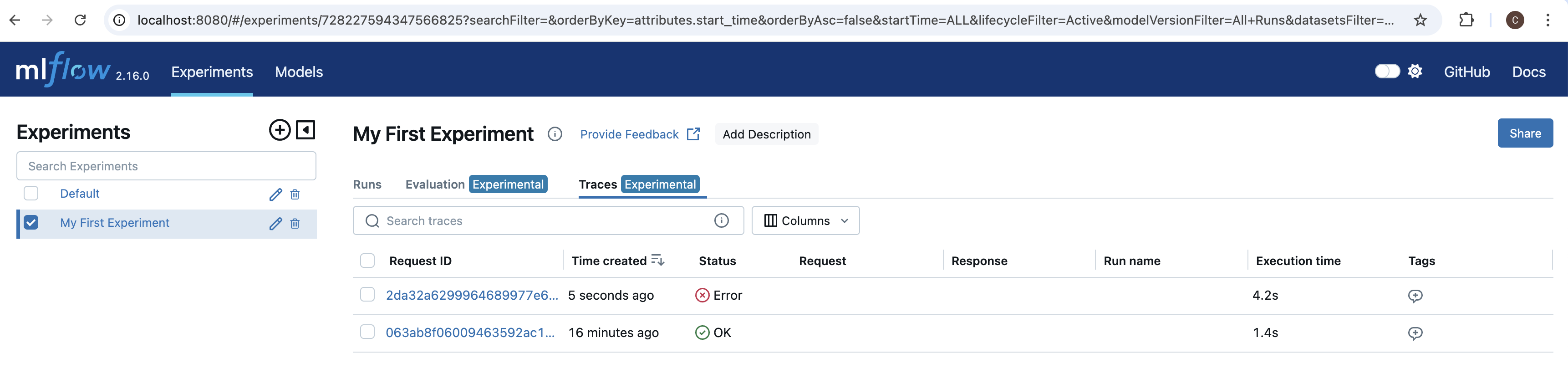Viewport: 1568px width, 389px height.
Task: Sort by the Time created column header
Action: [x=609, y=261]
